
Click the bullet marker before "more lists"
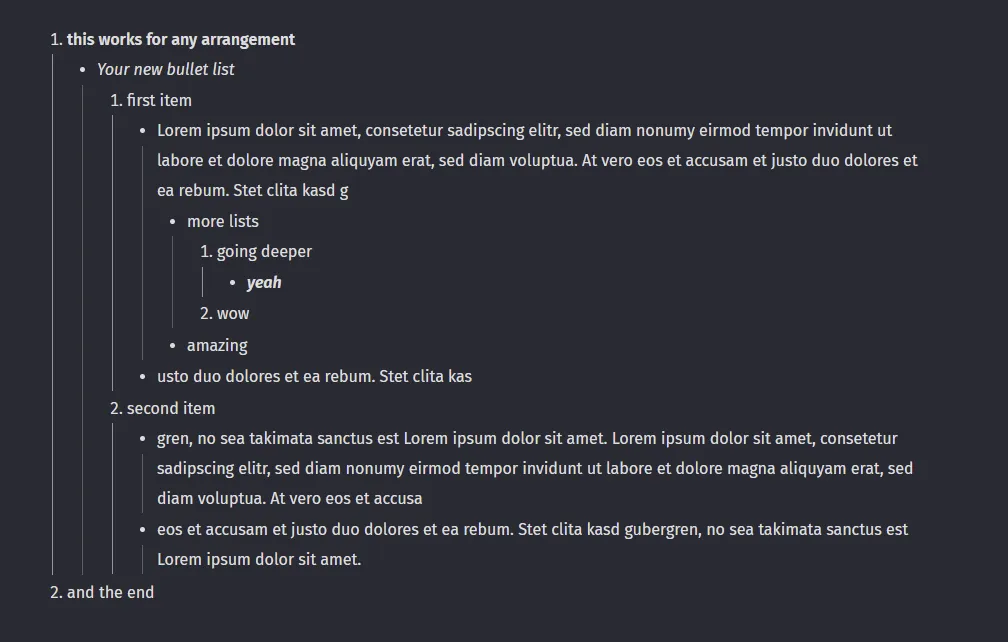[x=173, y=222]
